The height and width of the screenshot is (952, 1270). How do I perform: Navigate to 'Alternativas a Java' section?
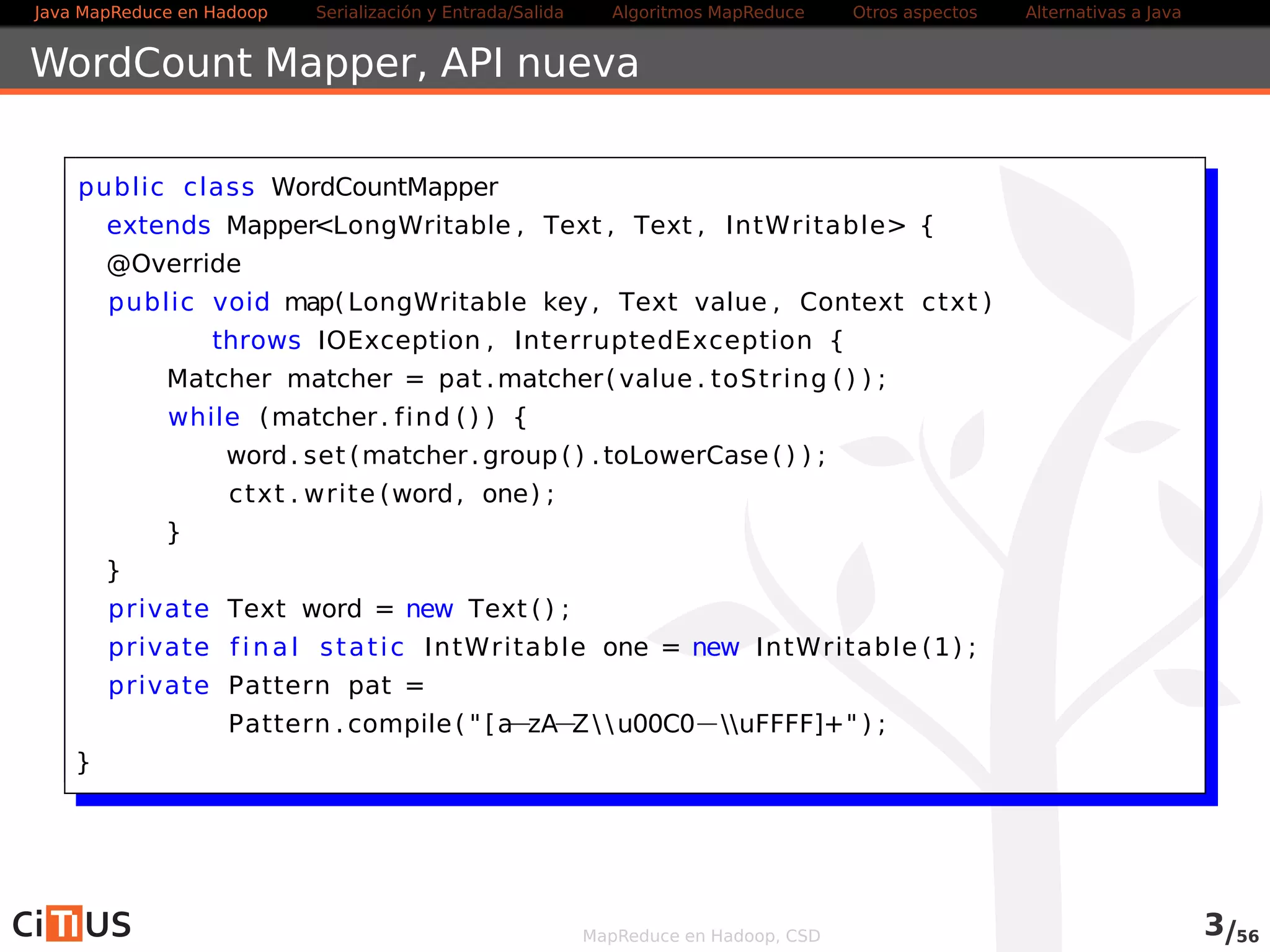click(x=1103, y=12)
